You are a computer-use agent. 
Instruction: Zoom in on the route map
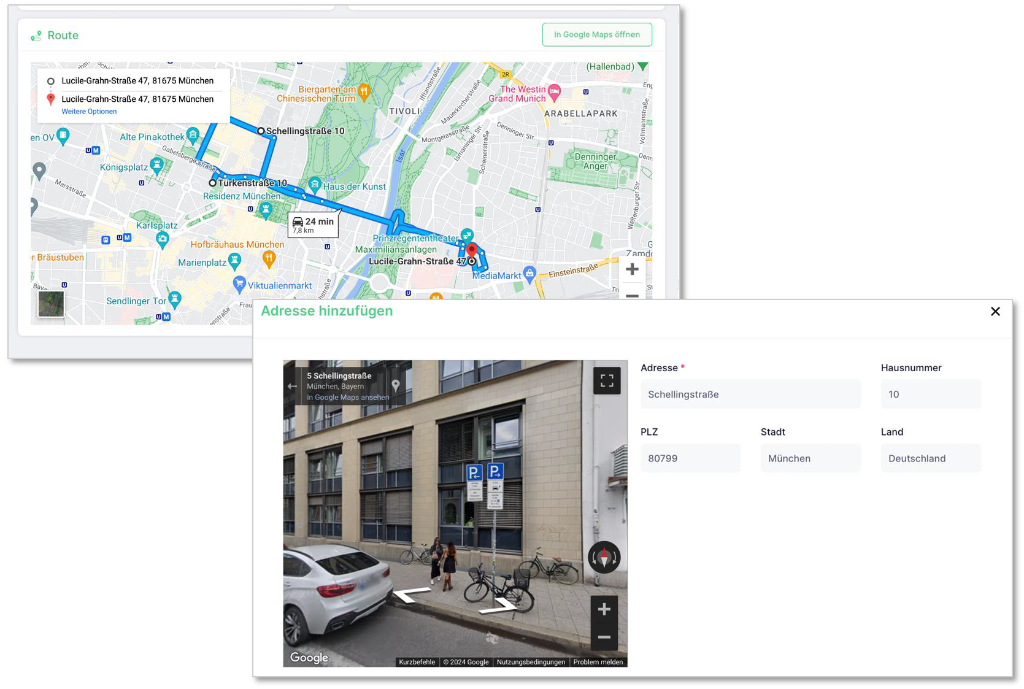pos(632,269)
